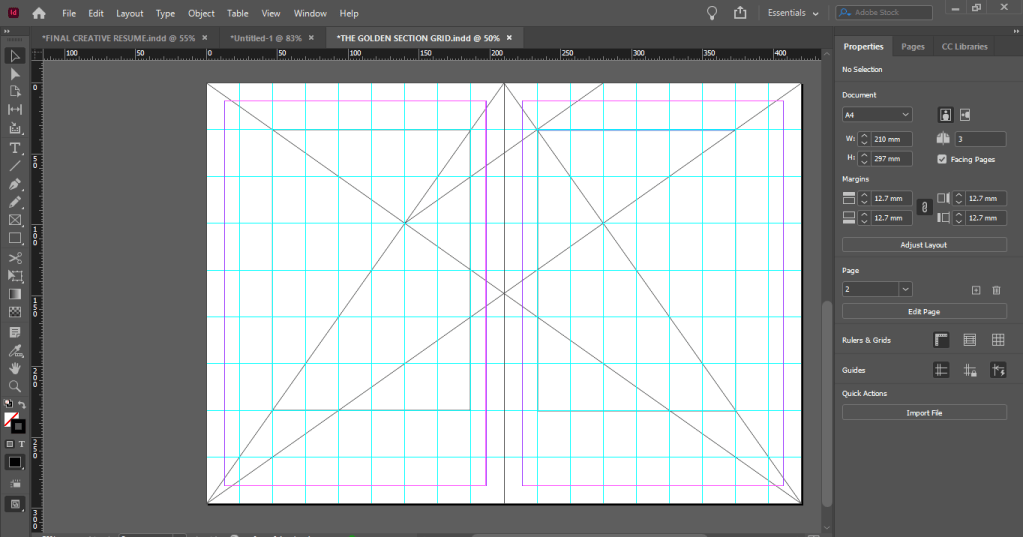Select the Pen tool

click(15, 185)
